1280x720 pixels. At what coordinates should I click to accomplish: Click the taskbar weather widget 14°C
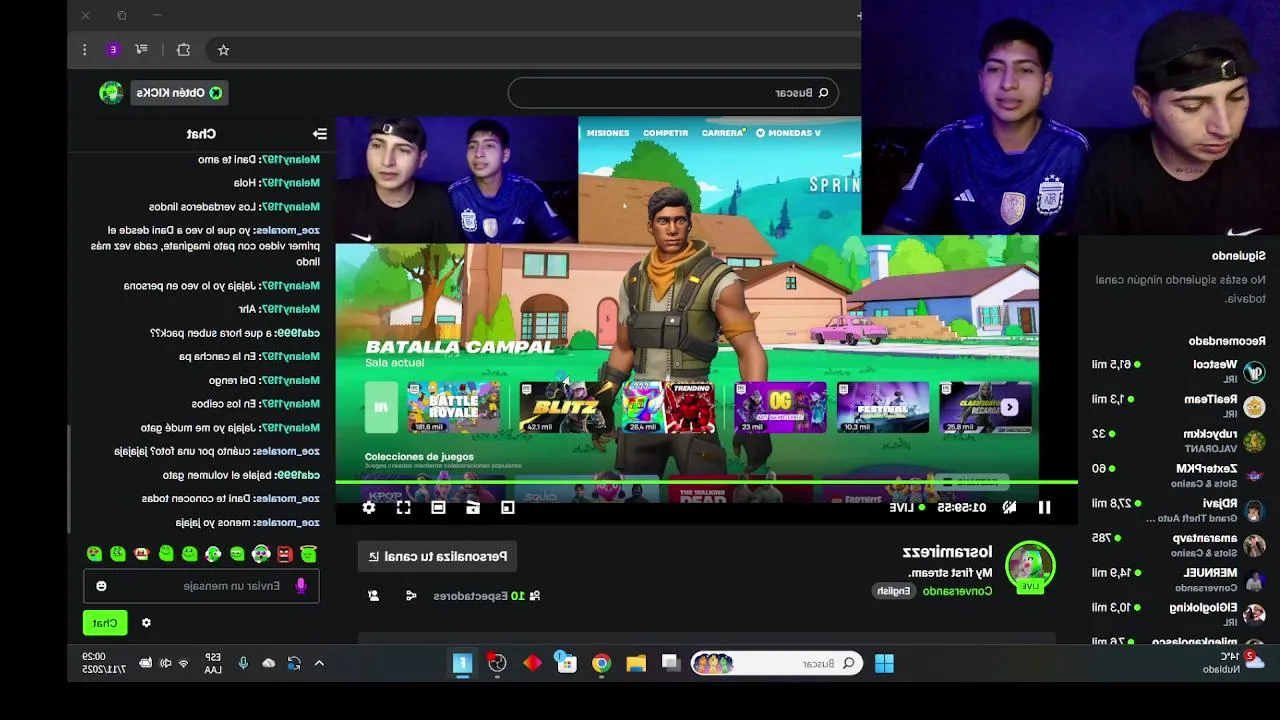point(1234,662)
